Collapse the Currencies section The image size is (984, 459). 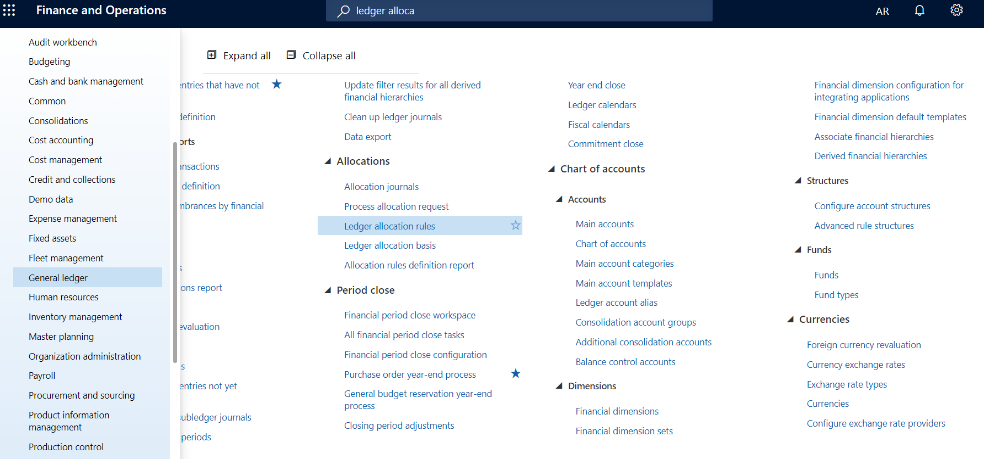pos(791,320)
